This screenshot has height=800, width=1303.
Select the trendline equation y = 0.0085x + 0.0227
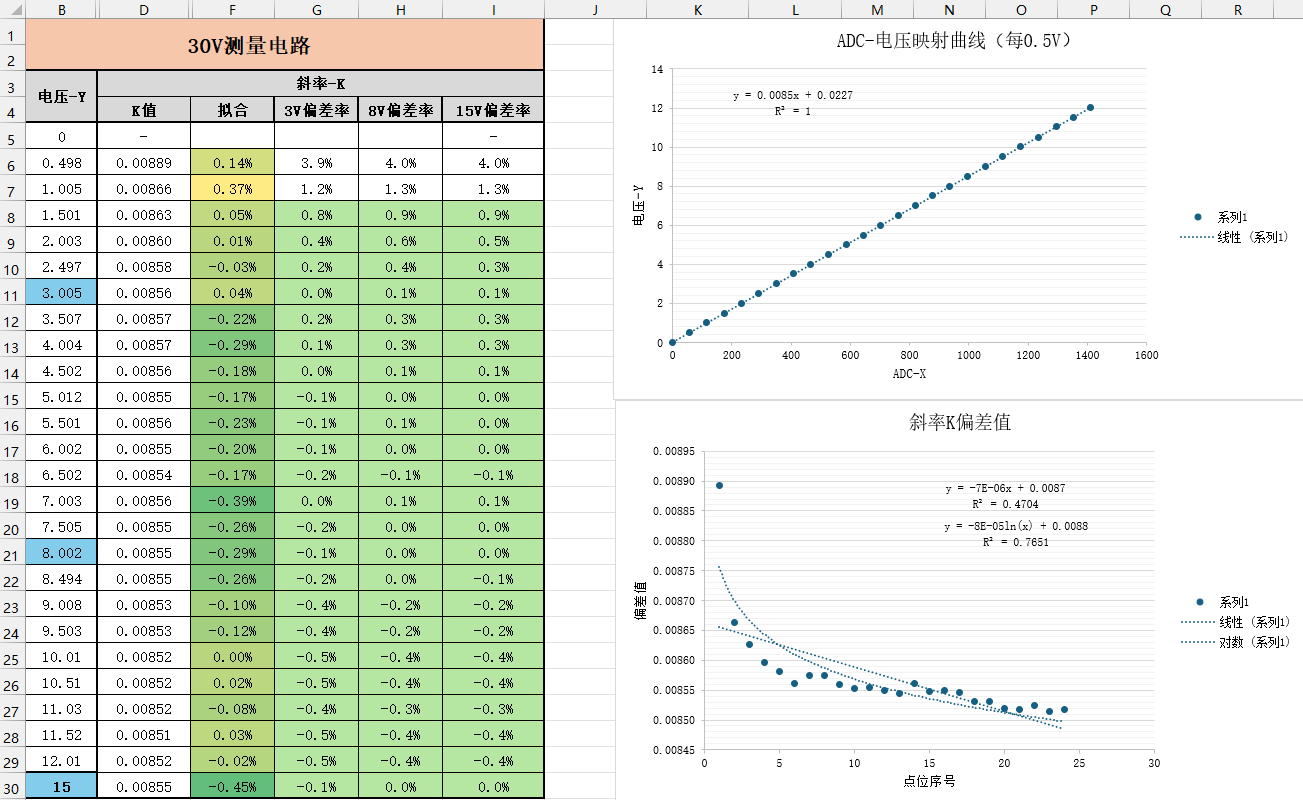tap(792, 96)
